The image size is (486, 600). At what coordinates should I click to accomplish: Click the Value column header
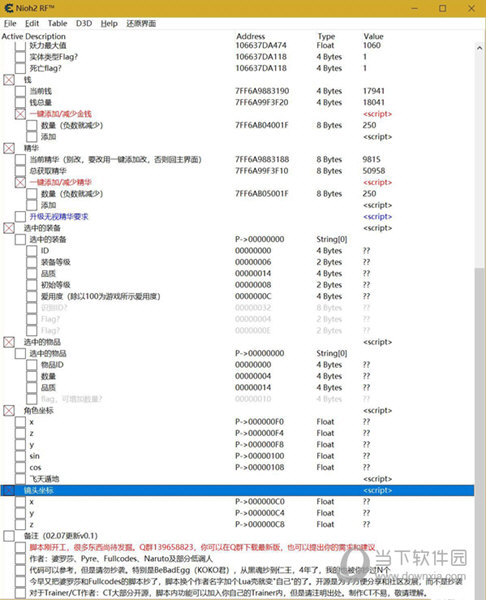pyautogui.click(x=373, y=36)
